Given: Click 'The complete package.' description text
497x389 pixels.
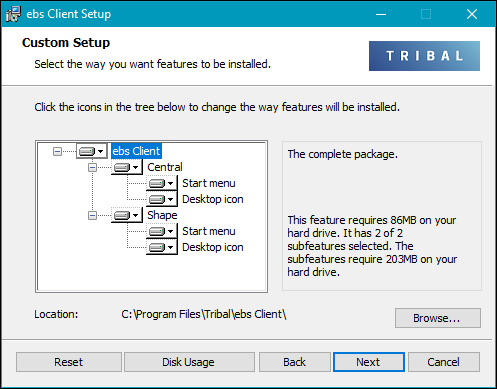Looking at the screenshot, I should click(343, 154).
